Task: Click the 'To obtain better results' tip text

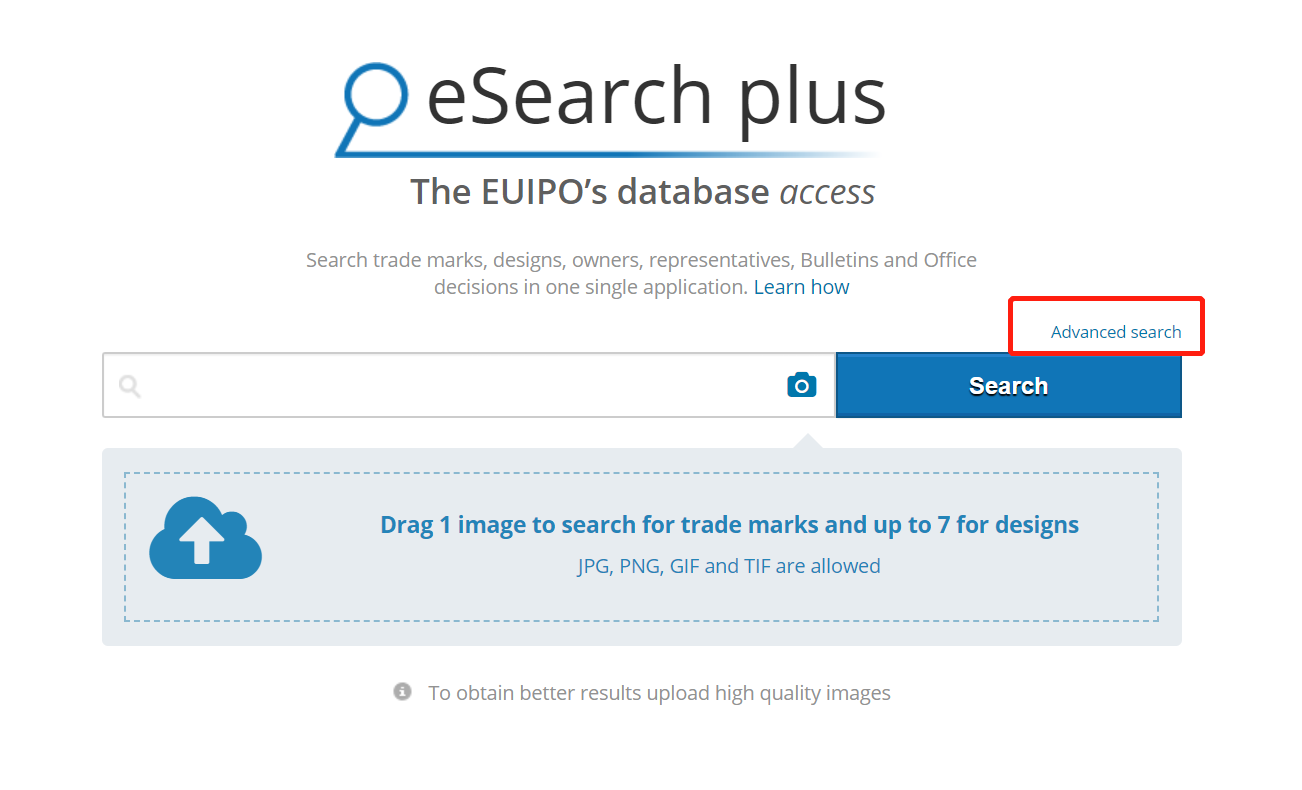Action: click(x=659, y=693)
